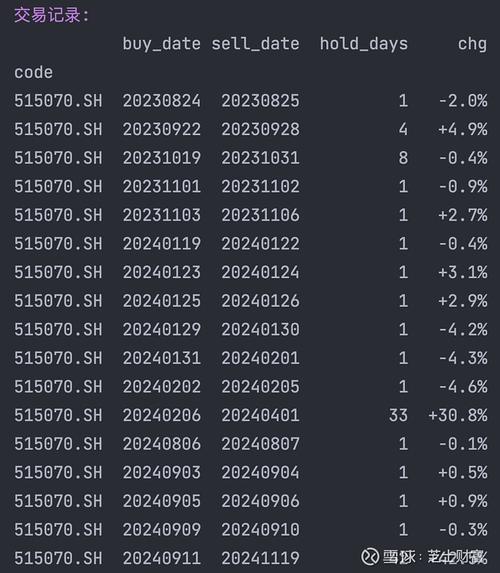The height and width of the screenshot is (573, 500).
Task: Click buy date 20230824 cell
Action: (162, 101)
